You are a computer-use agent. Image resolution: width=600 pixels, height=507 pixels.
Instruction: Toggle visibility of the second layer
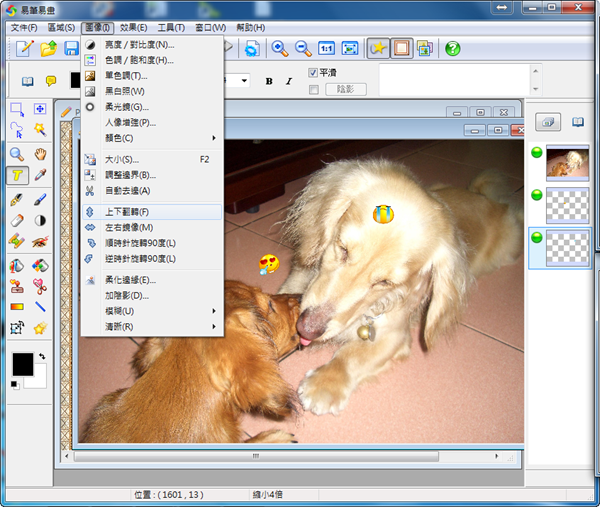[x=537, y=195]
